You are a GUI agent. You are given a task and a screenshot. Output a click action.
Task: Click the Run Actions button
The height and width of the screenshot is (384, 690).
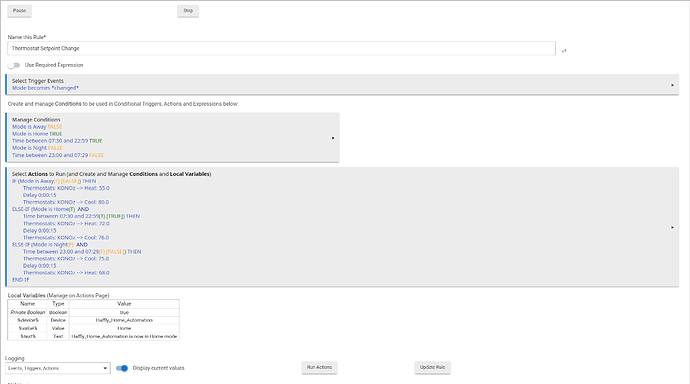point(319,367)
